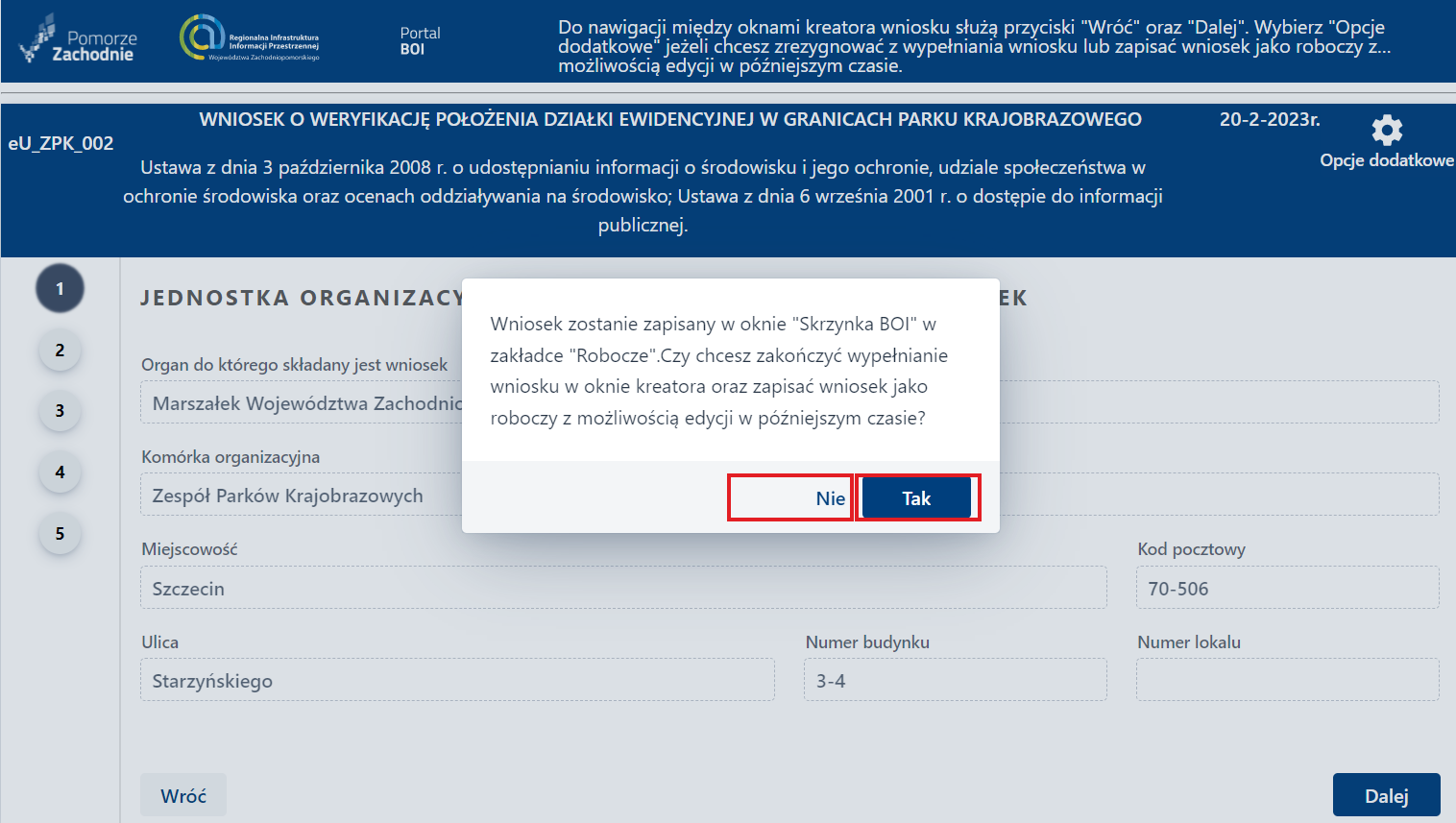The height and width of the screenshot is (823, 1456).
Task: Click the Numer budynku field
Action: (955, 679)
